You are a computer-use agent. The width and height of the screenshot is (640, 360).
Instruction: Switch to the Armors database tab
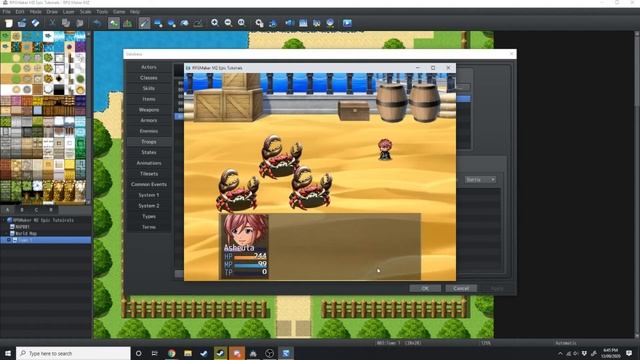149,120
